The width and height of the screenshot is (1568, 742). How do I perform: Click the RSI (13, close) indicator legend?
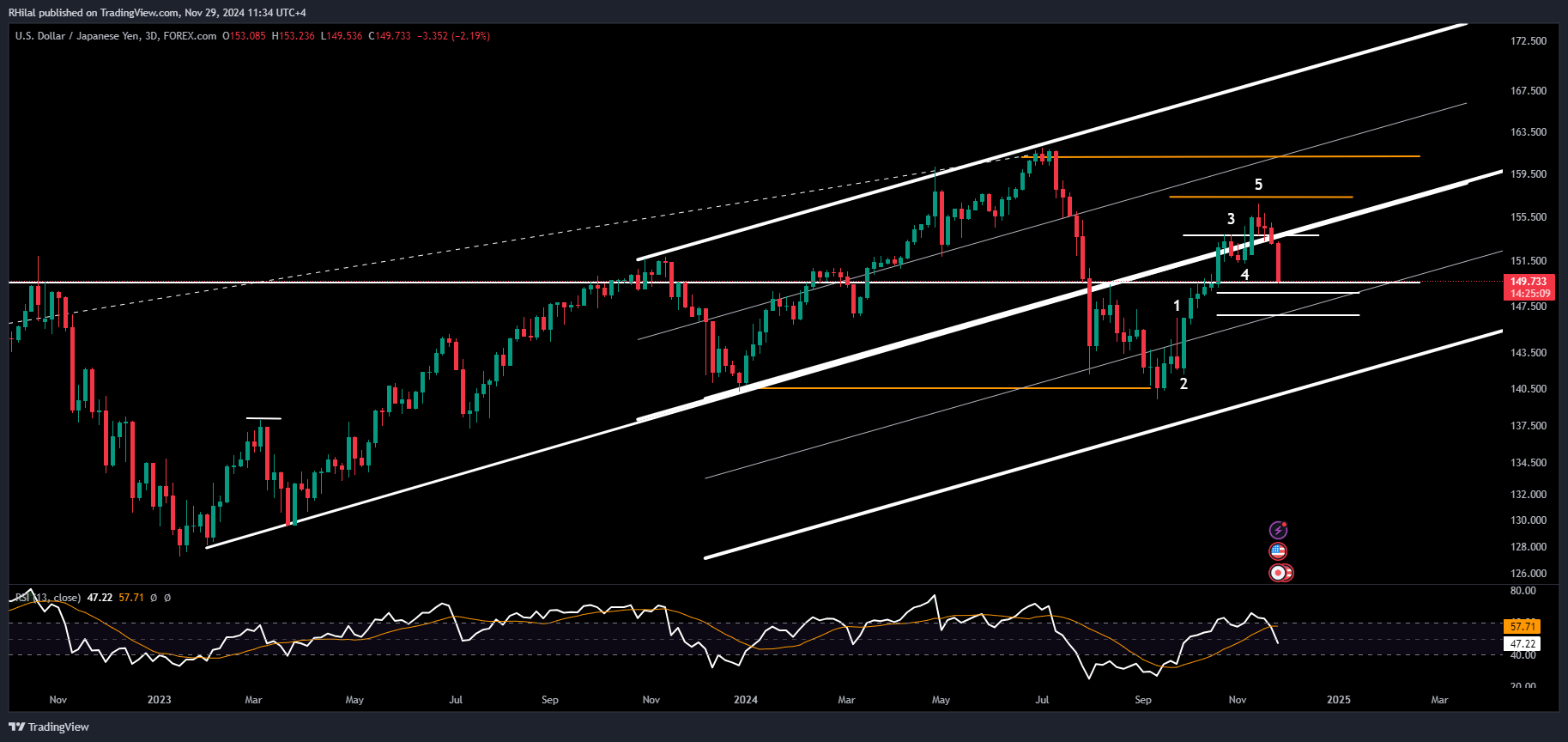[x=48, y=598]
